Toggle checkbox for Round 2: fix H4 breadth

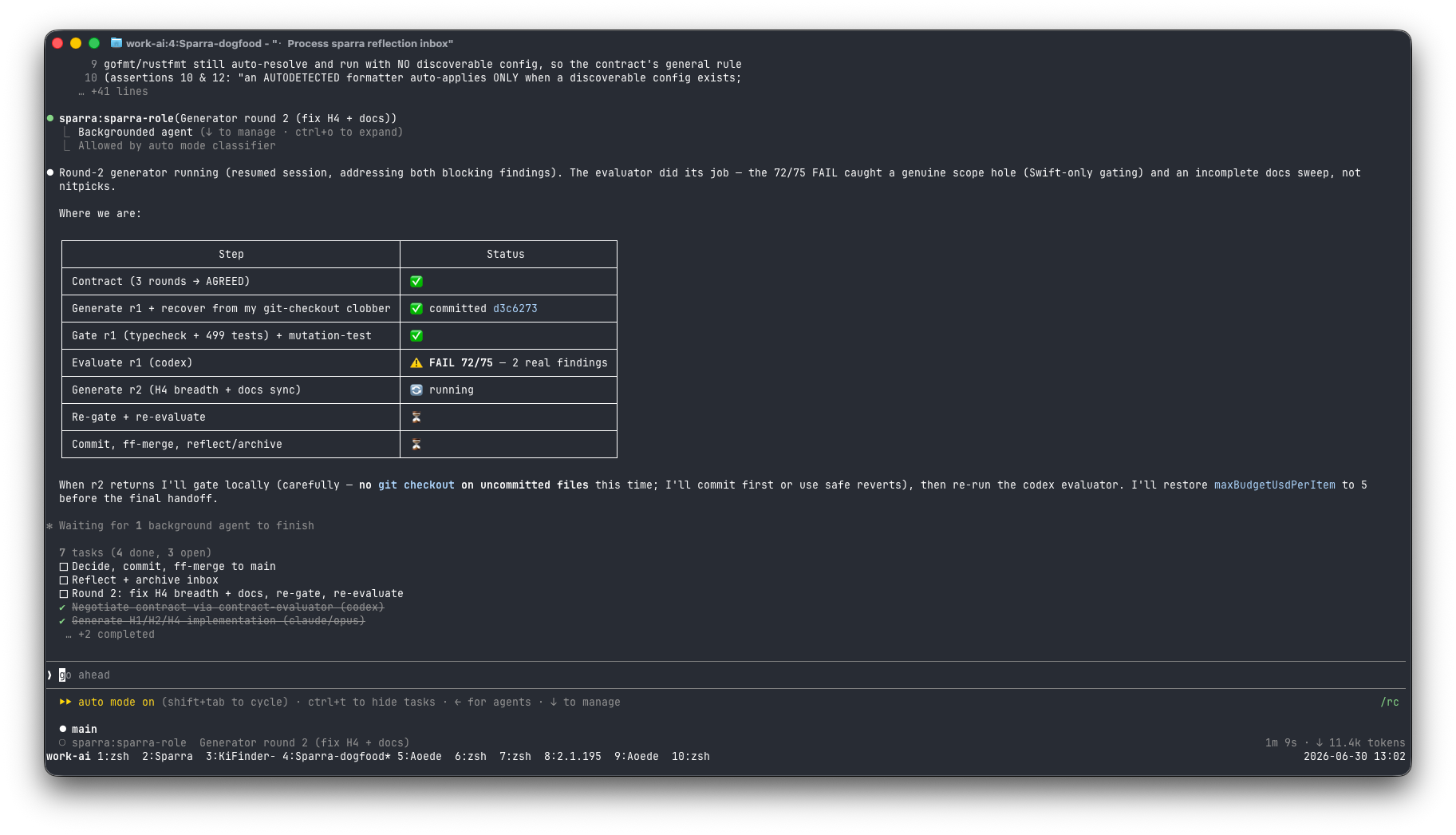[x=64, y=593]
